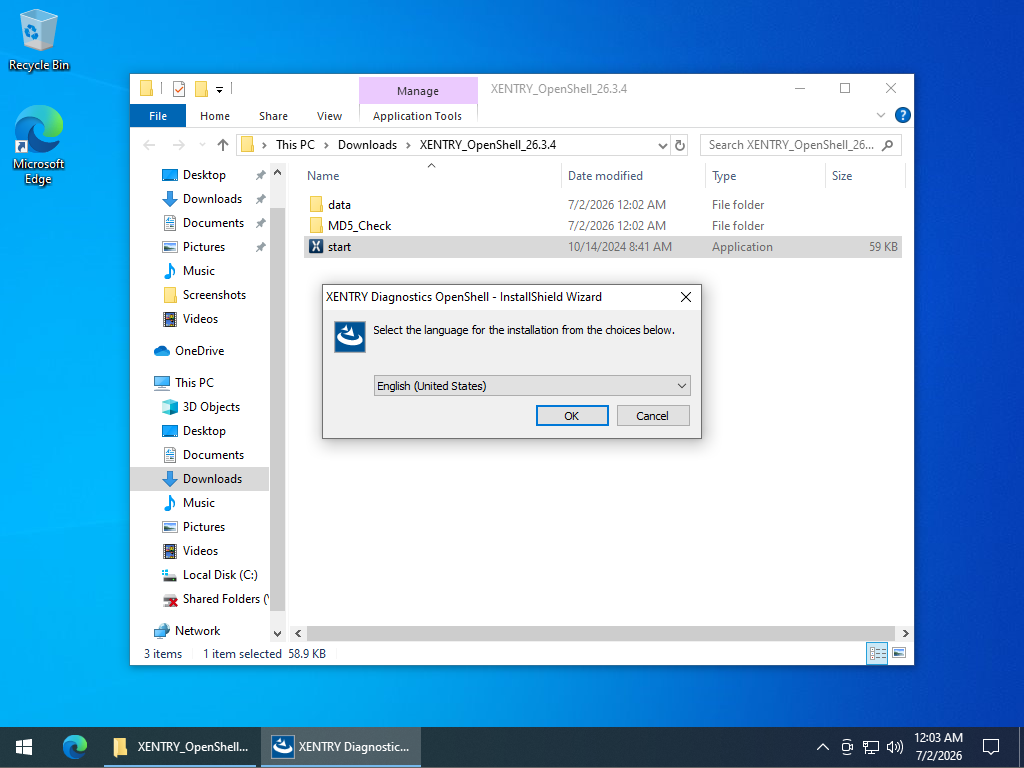Open the network tray icon
The image size is (1024, 768).
point(871,747)
